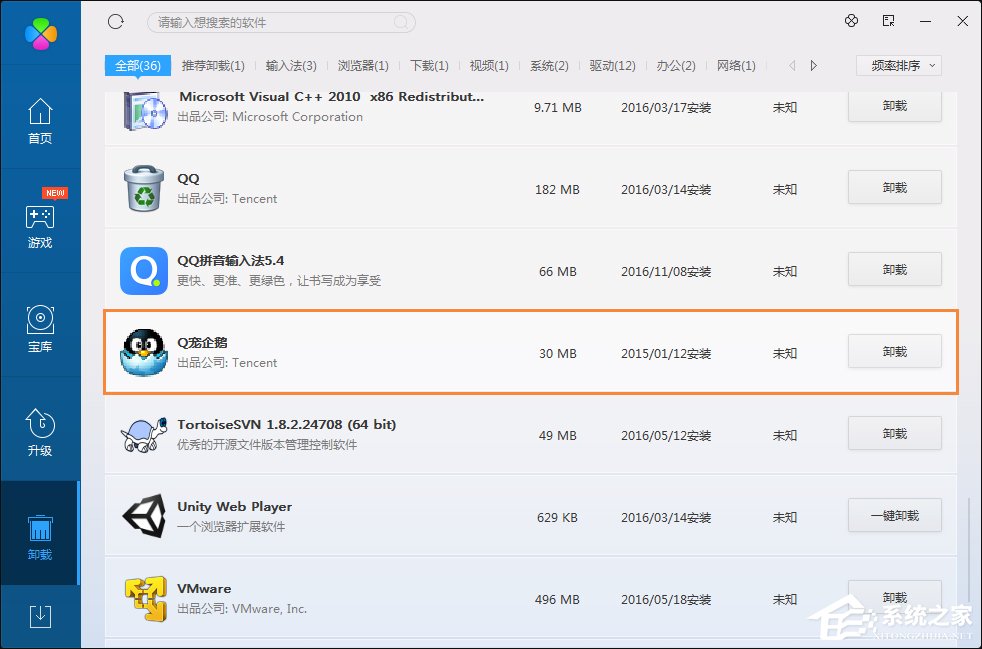982x649 pixels.
Task: Open the 宝库 software library section
Action: click(x=40, y=328)
